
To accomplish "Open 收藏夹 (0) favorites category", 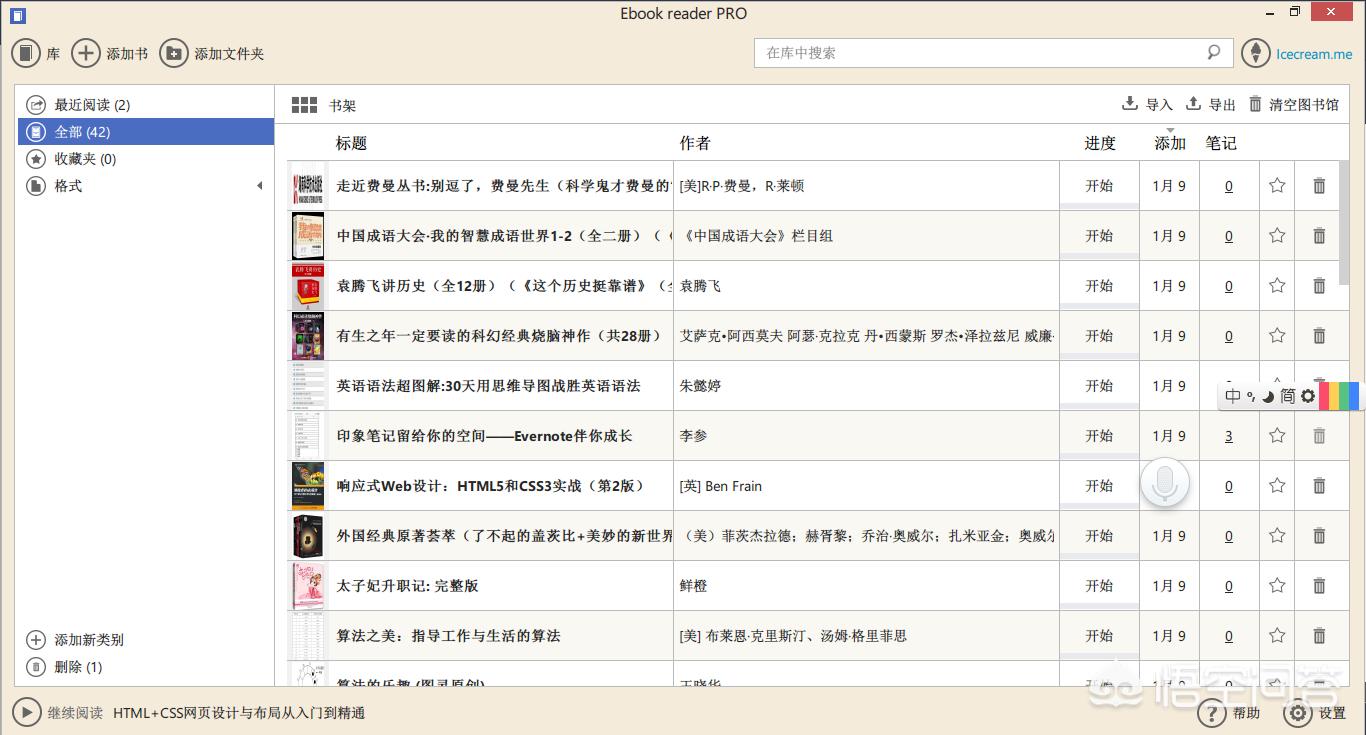I will tap(85, 159).
